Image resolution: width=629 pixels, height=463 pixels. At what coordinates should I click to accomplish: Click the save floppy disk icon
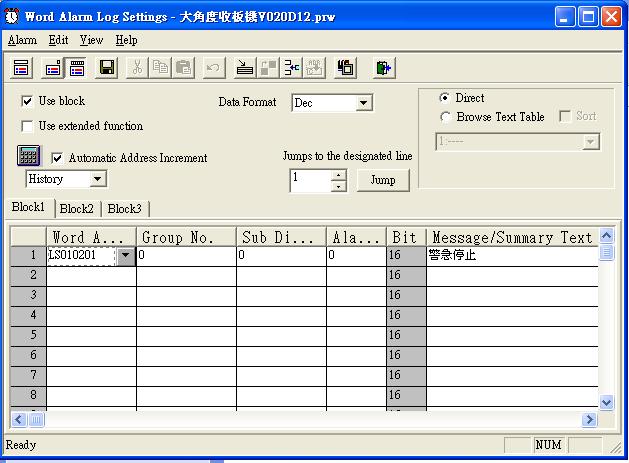pos(106,68)
